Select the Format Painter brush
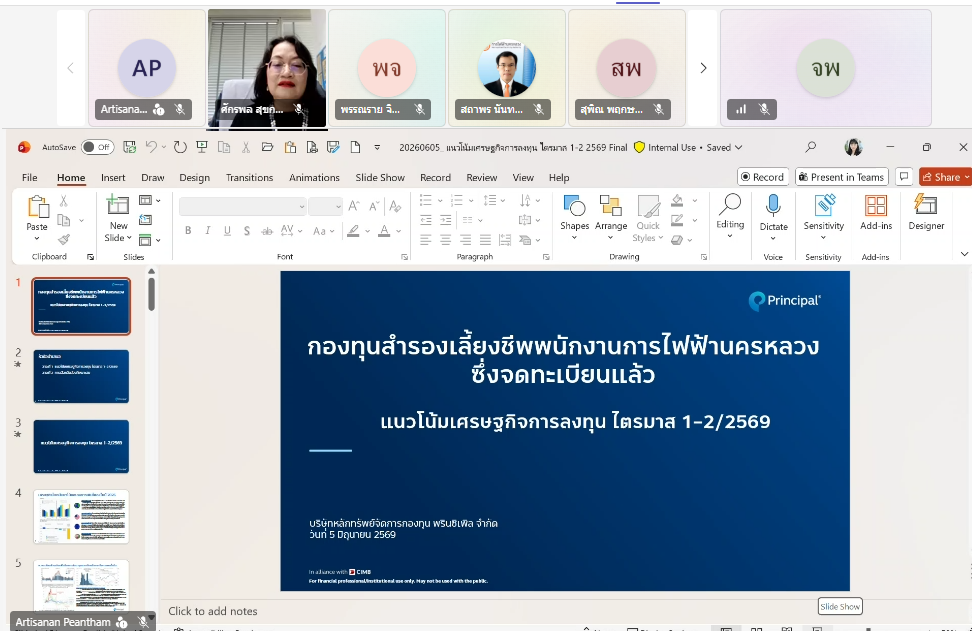The image size is (972, 631). (63, 239)
